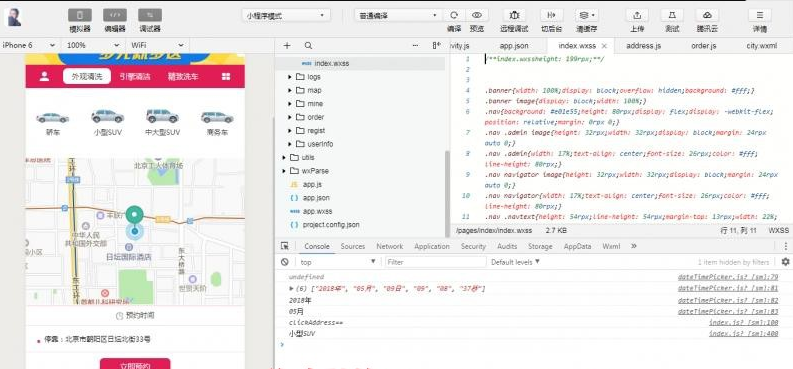
Task: Click the compile (编译) refresh icon
Action: tap(454, 15)
